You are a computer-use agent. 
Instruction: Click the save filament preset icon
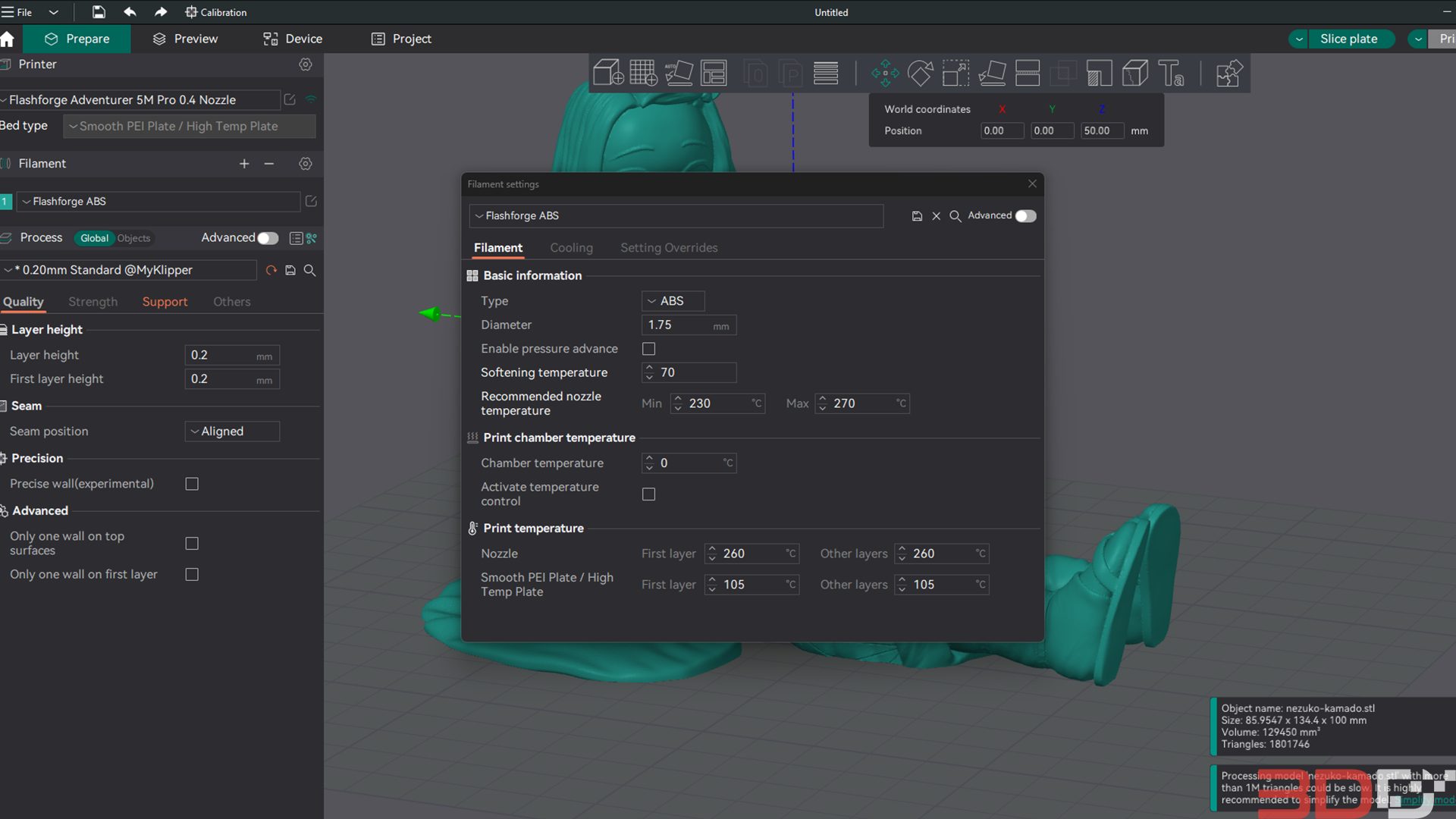click(917, 216)
